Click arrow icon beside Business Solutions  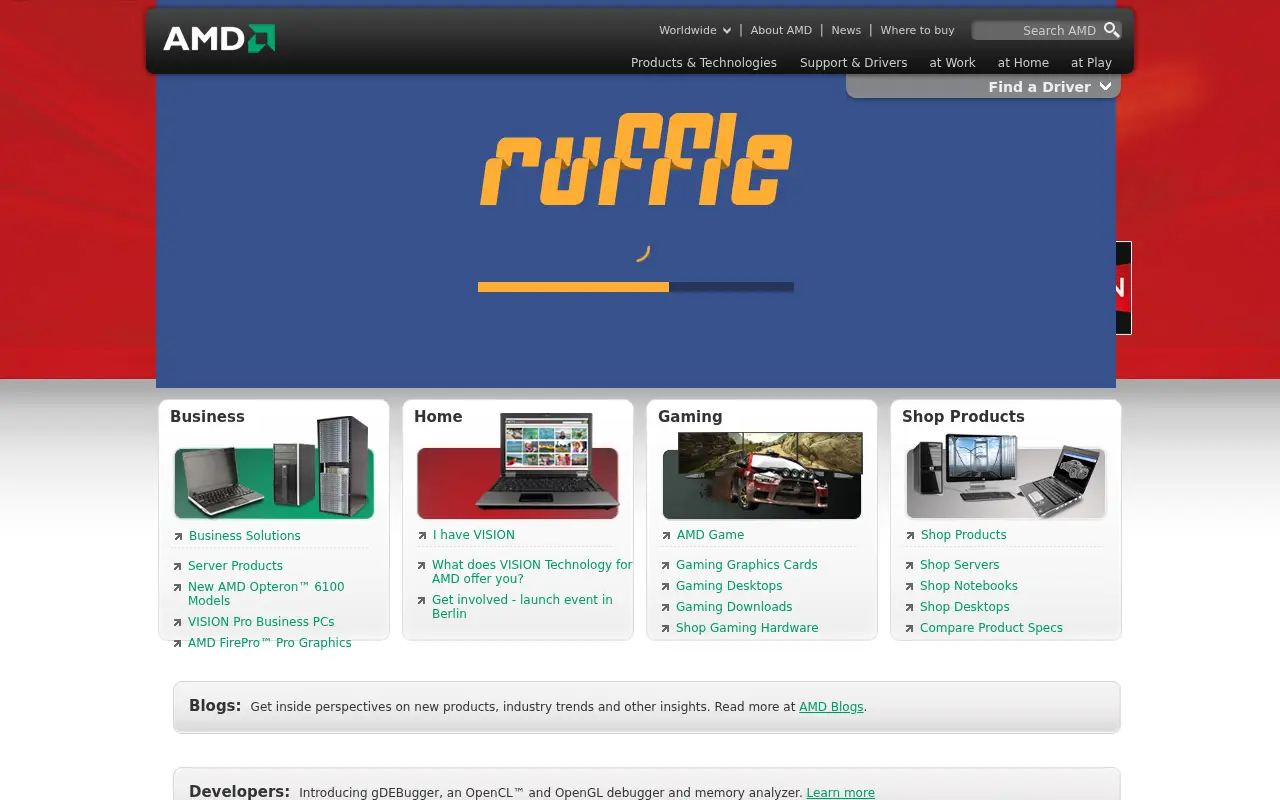pos(178,537)
